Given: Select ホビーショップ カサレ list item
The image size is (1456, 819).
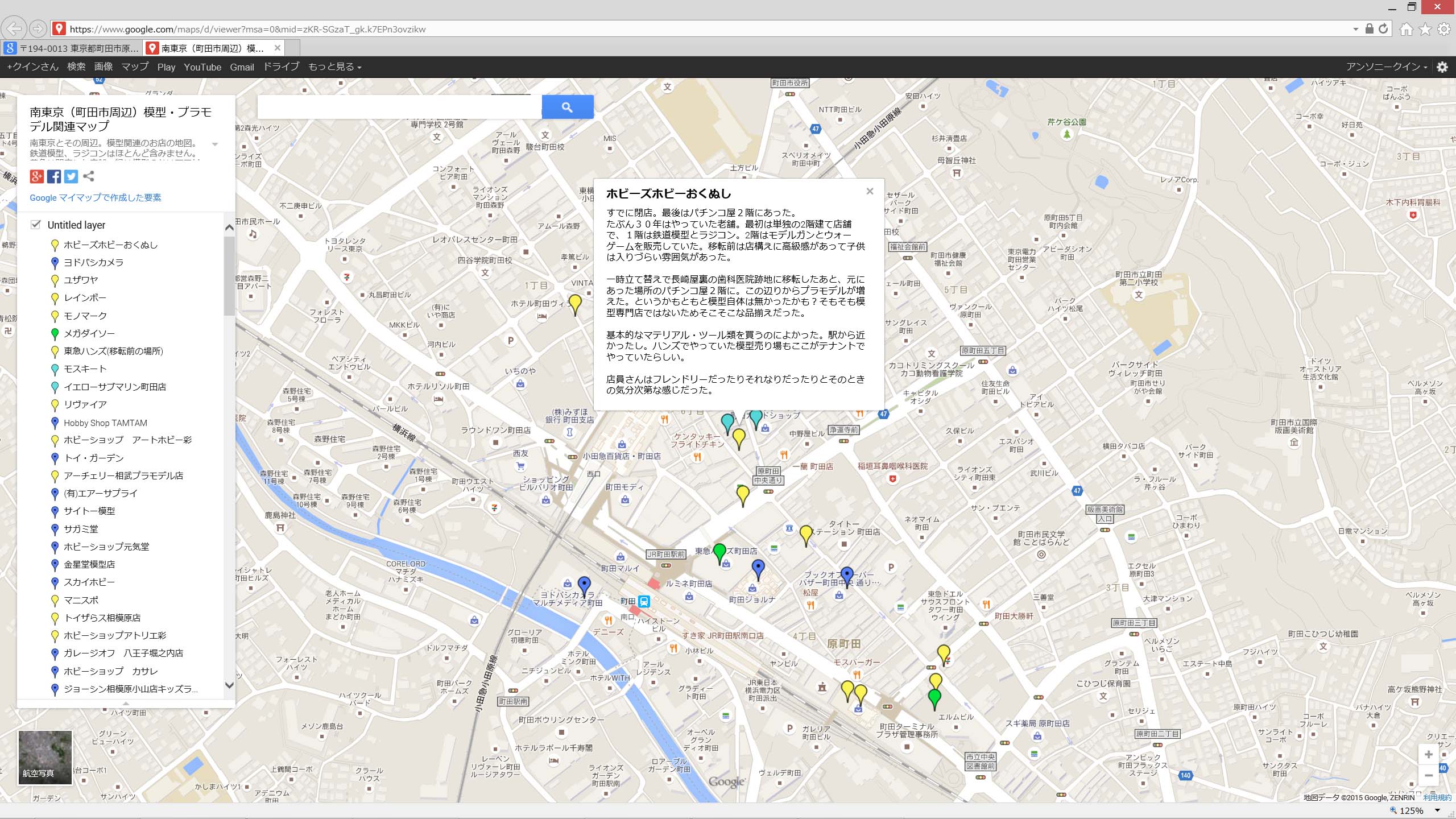Looking at the screenshot, I should tap(111, 671).
